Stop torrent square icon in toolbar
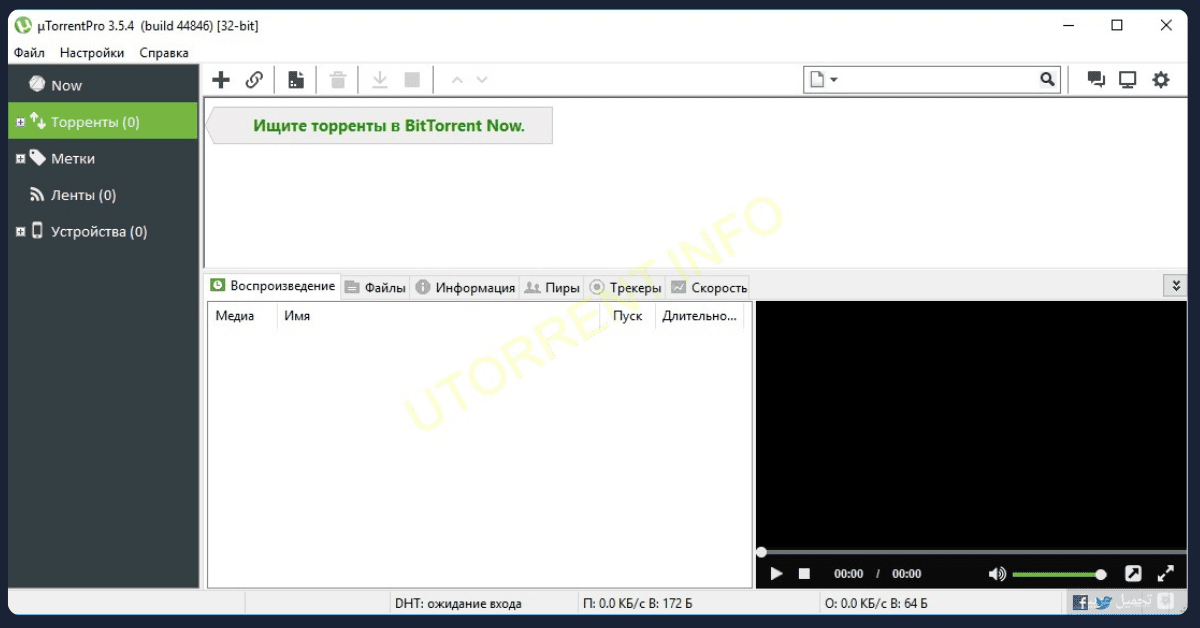Screen dimensions: 1200x628 tap(412, 80)
